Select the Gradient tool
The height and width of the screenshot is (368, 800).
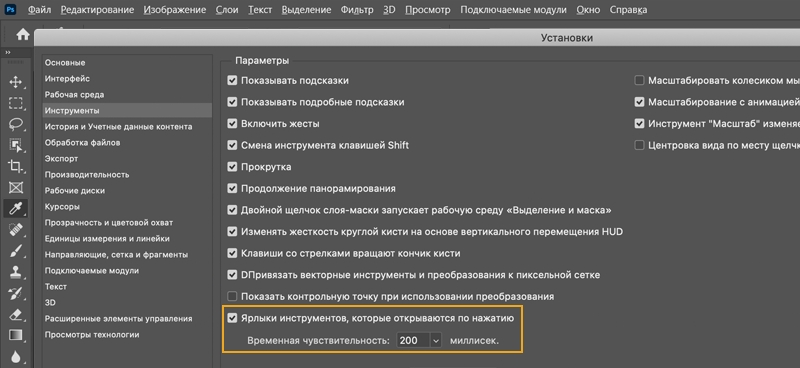tap(16, 335)
